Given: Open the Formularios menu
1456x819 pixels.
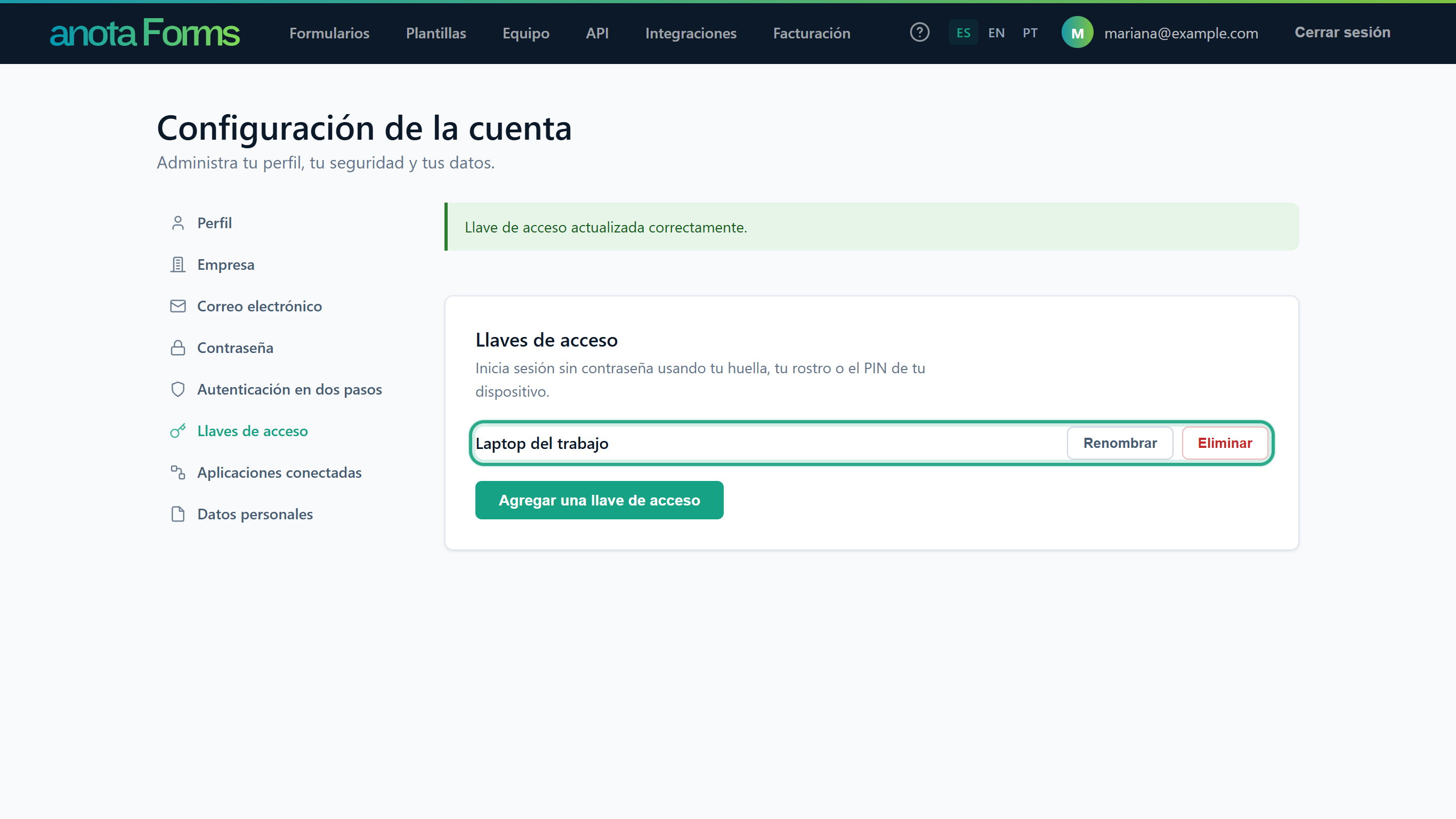Looking at the screenshot, I should [x=329, y=33].
